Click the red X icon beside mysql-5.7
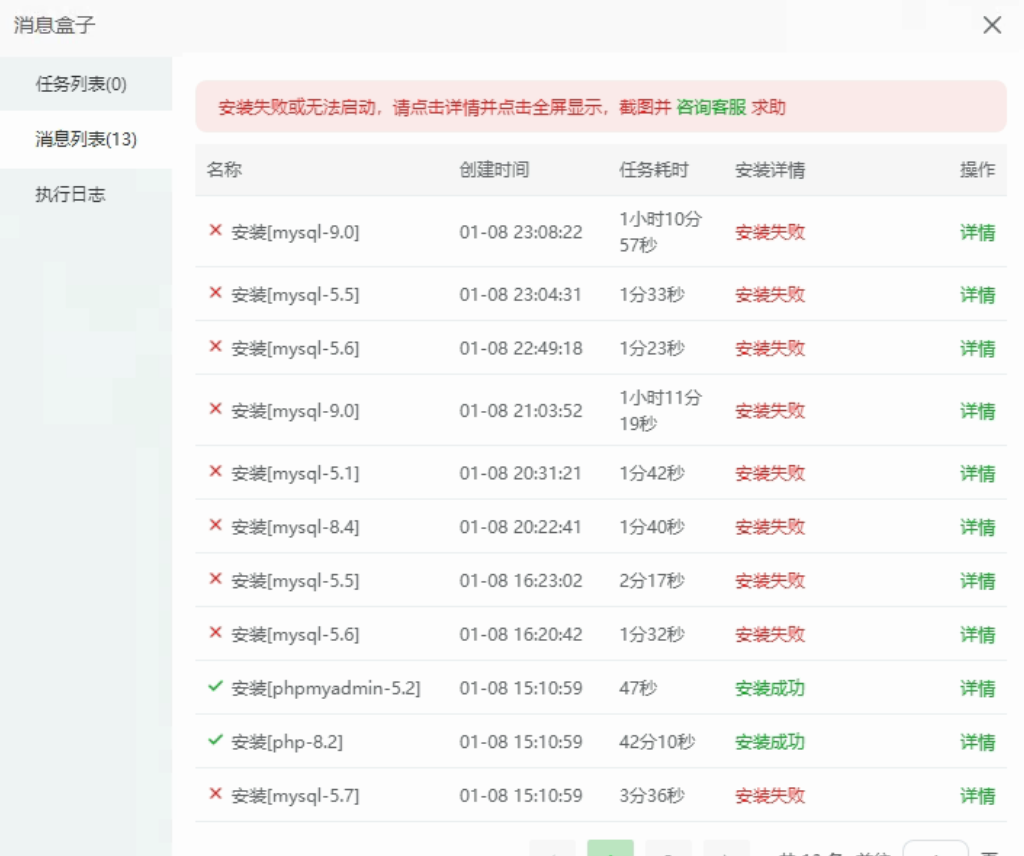The height and width of the screenshot is (856, 1024). pyautogui.click(x=215, y=795)
